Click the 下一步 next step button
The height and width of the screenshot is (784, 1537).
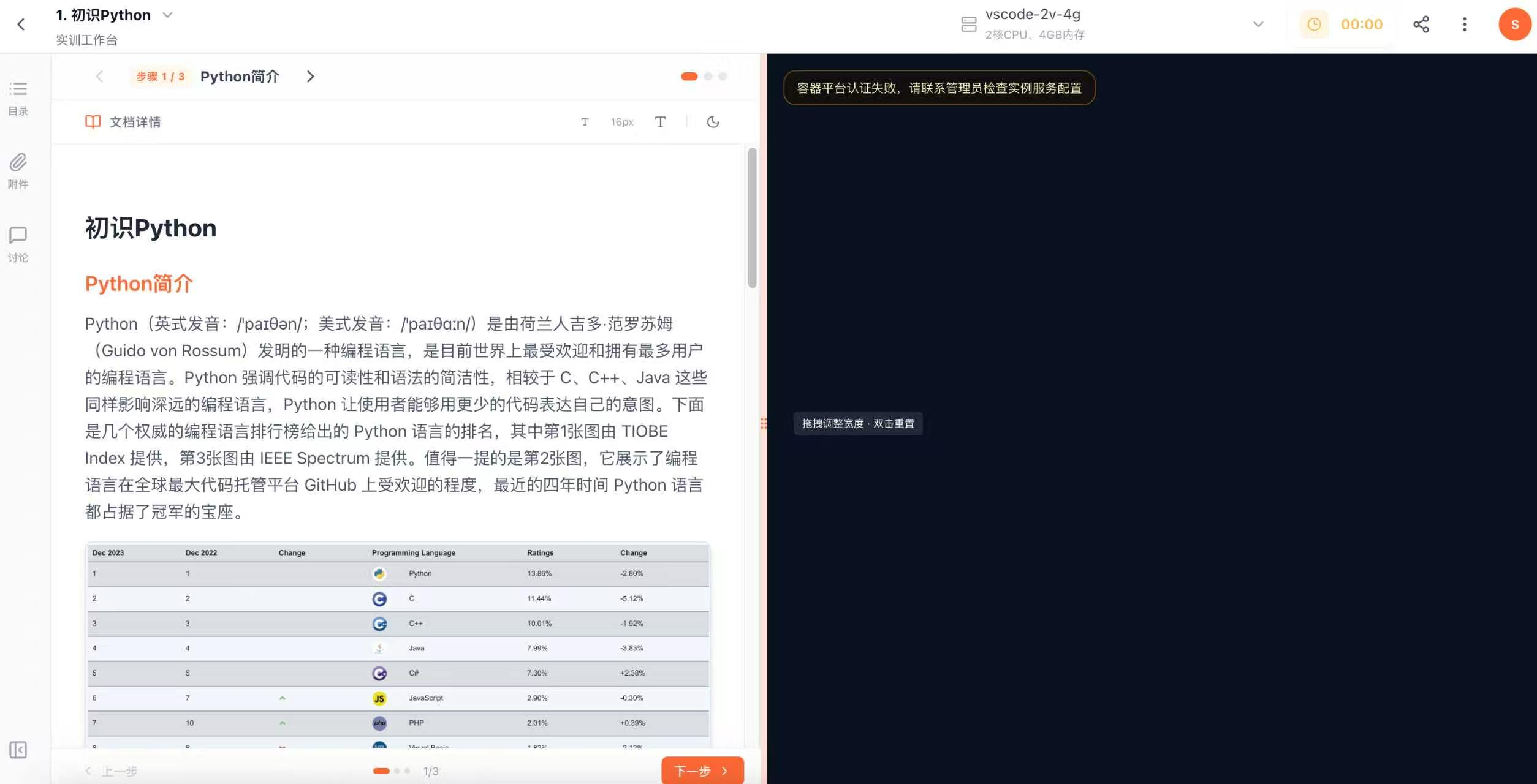pos(702,770)
